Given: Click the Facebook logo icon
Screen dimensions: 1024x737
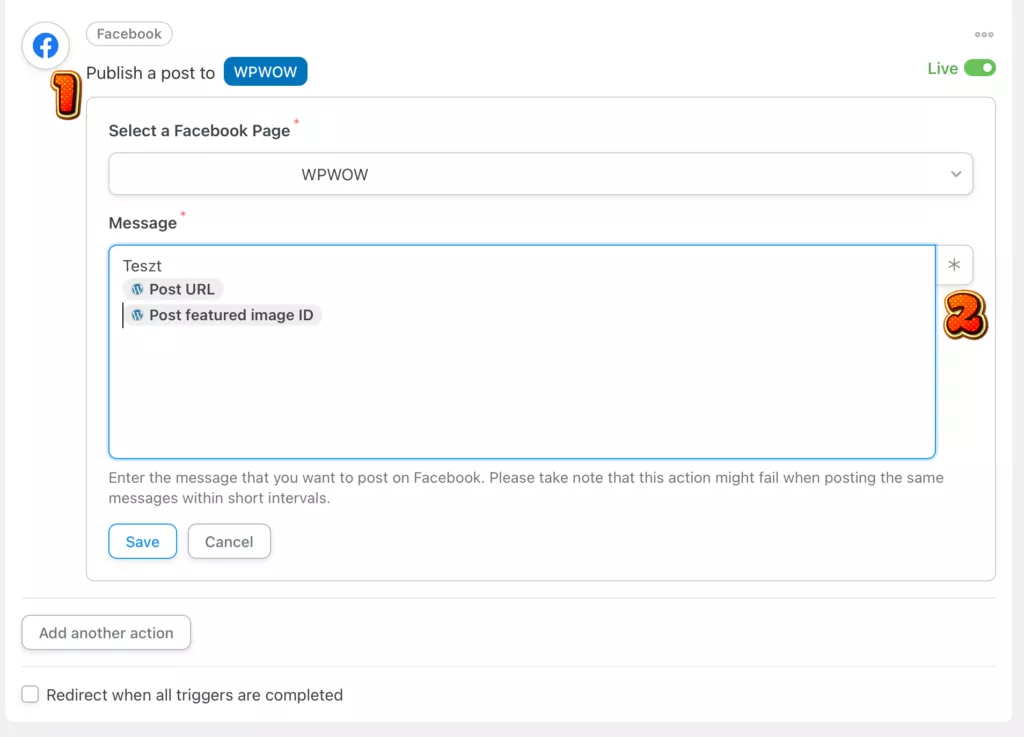Looking at the screenshot, I should click(46, 46).
